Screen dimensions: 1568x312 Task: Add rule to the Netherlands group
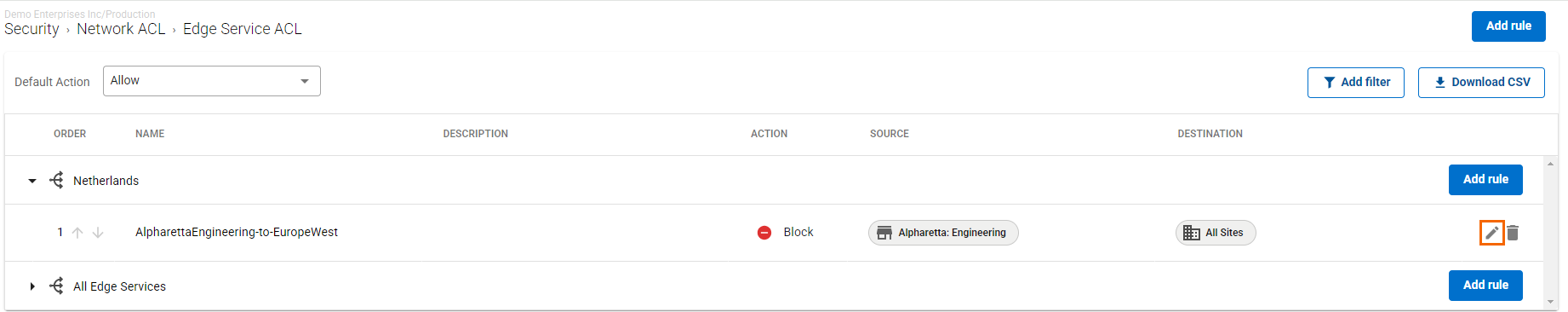point(1485,180)
